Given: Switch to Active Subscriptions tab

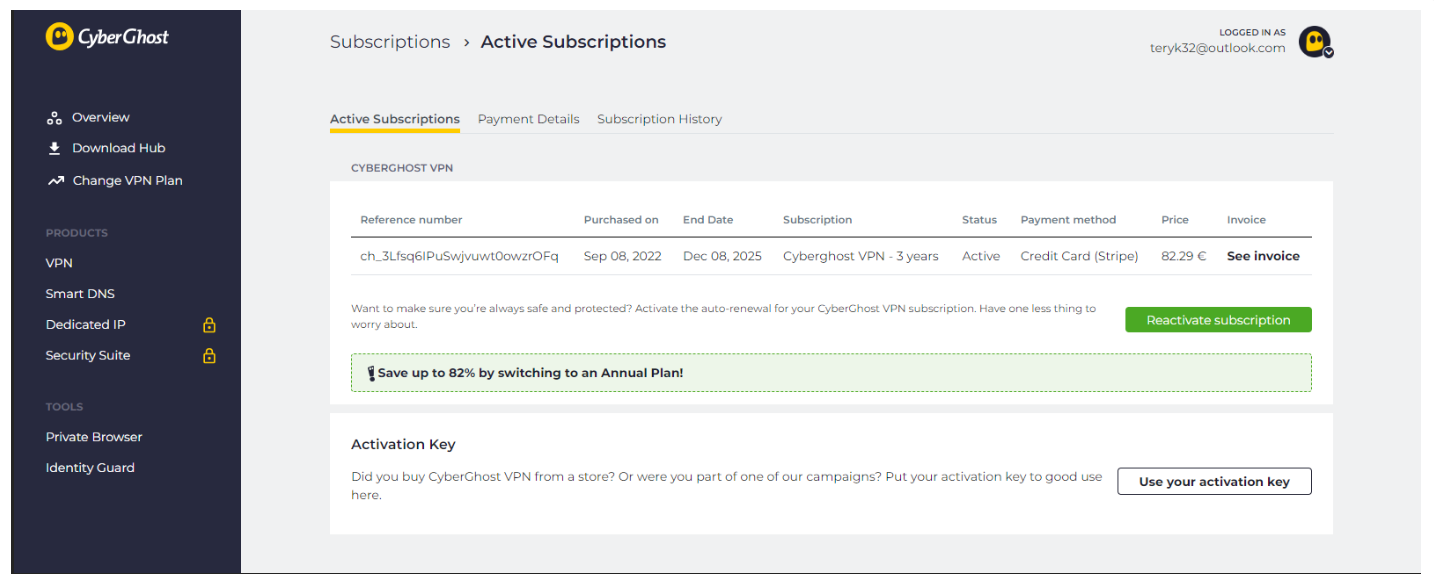Looking at the screenshot, I should click(395, 119).
